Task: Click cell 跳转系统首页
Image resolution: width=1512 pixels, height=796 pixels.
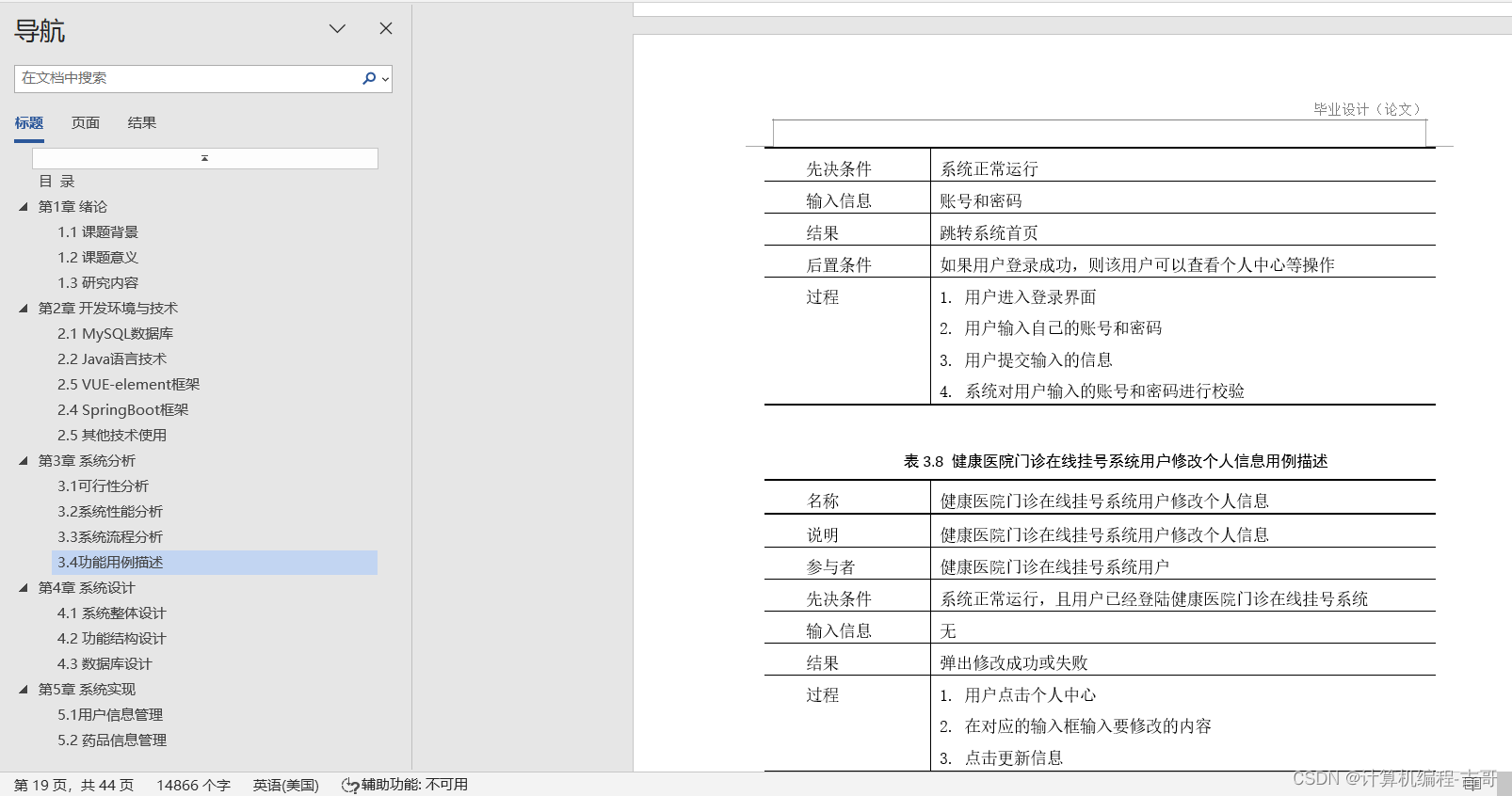Action: (989, 233)
